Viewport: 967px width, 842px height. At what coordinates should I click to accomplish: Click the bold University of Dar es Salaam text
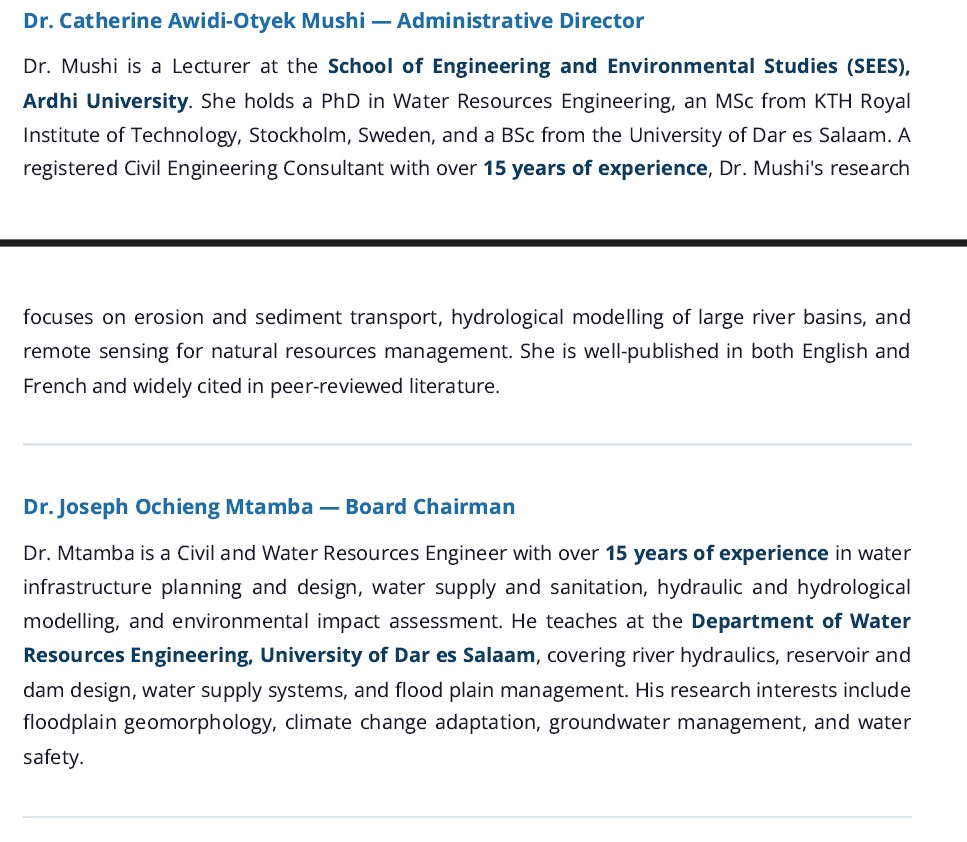397,655
